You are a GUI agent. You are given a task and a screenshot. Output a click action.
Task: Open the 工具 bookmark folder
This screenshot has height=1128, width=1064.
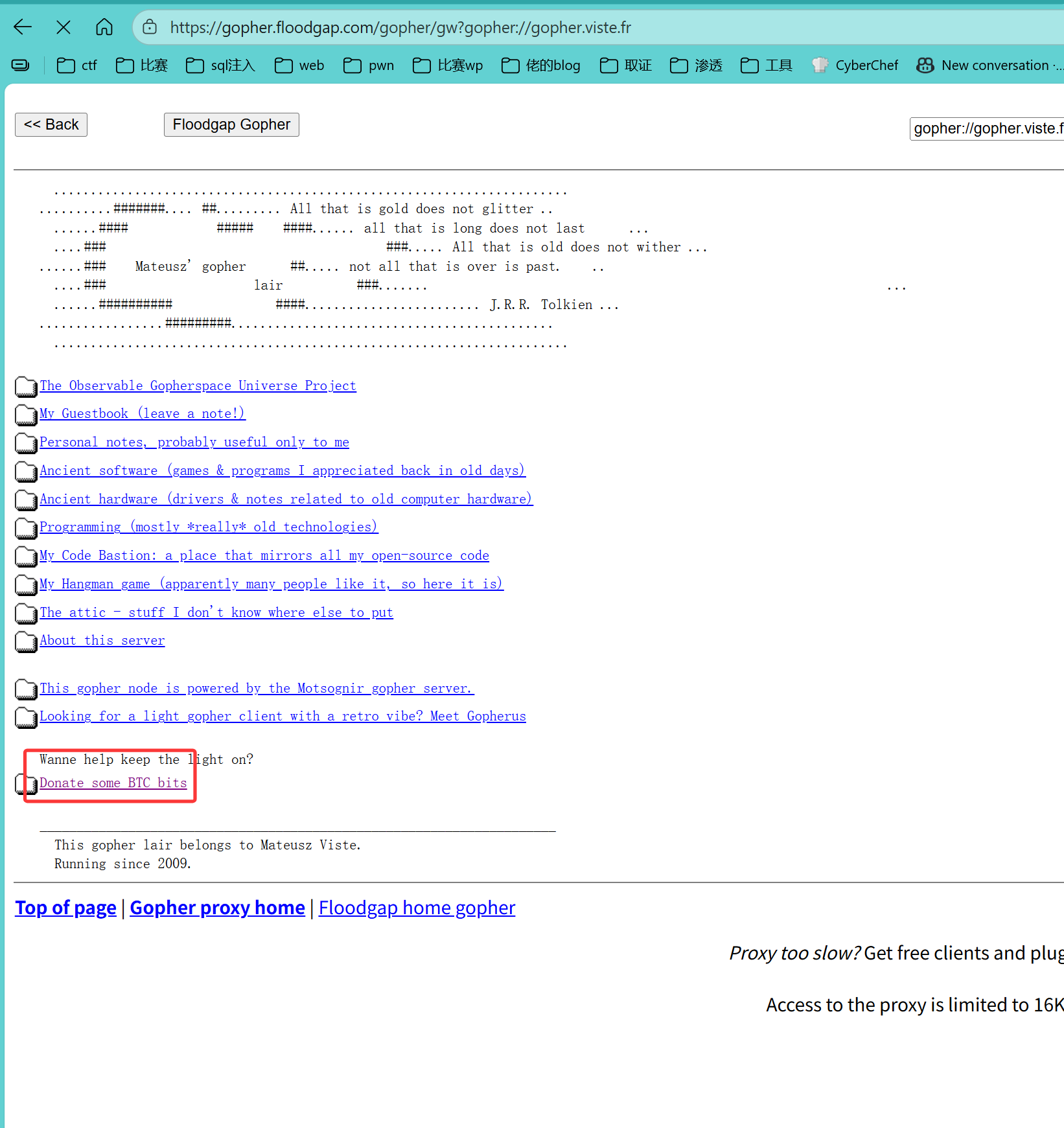click(767, 65)
